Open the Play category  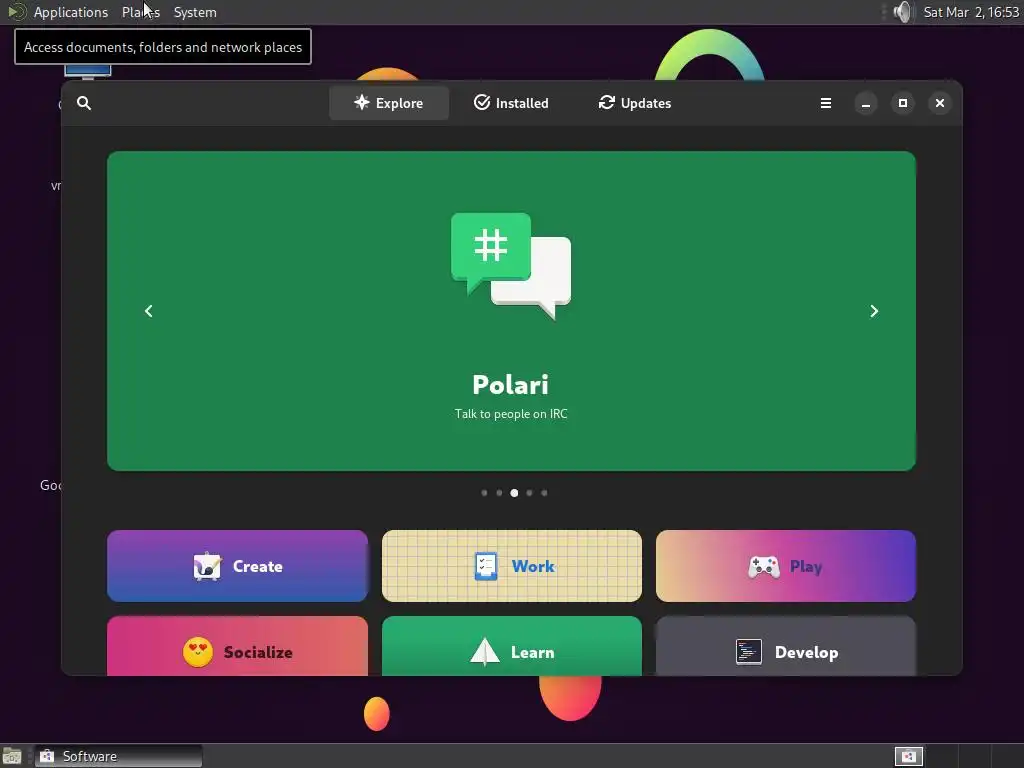pyautogui.click(x=786, y=566)
